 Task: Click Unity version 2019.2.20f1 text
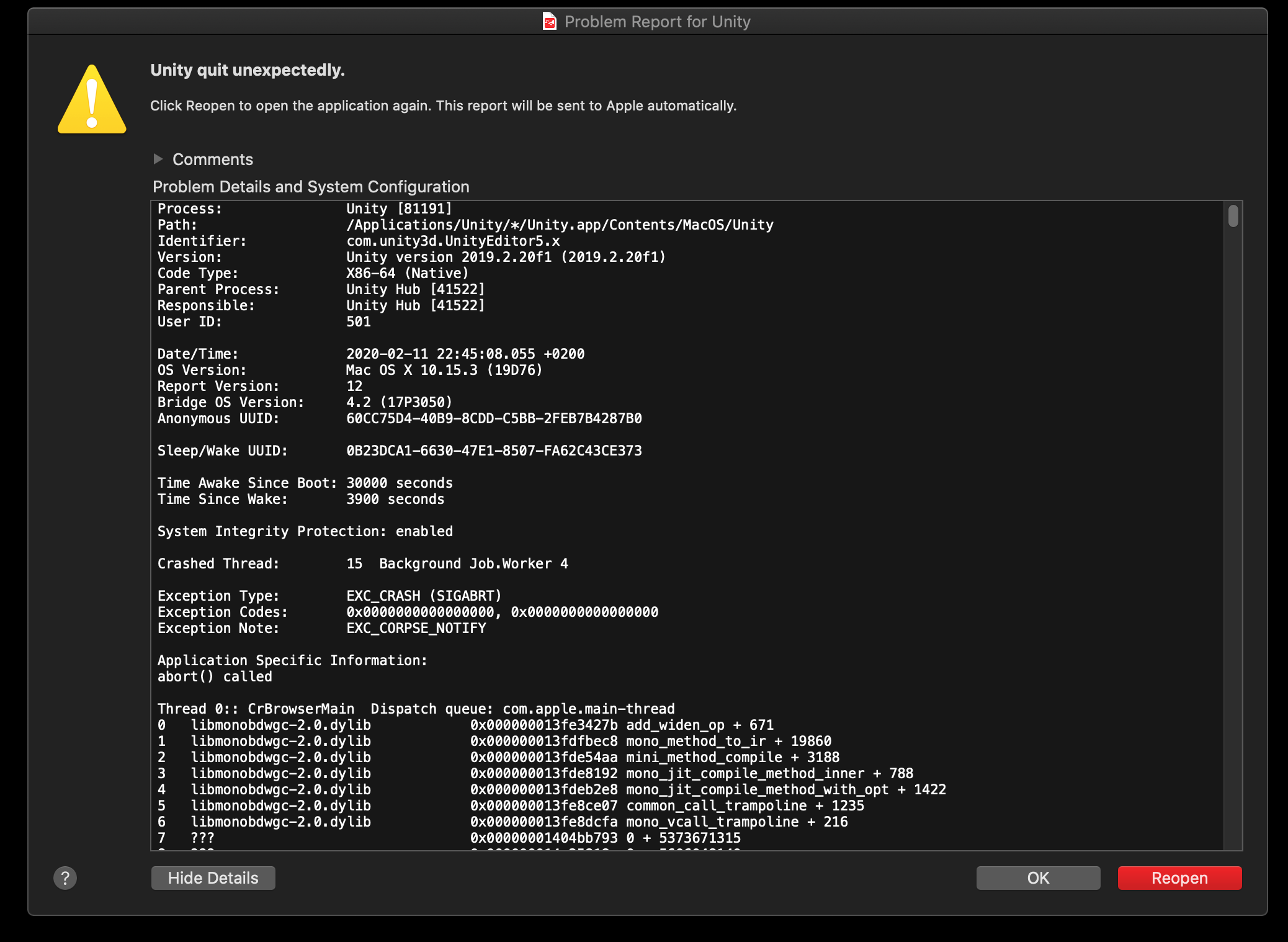(x=506, y=257)
